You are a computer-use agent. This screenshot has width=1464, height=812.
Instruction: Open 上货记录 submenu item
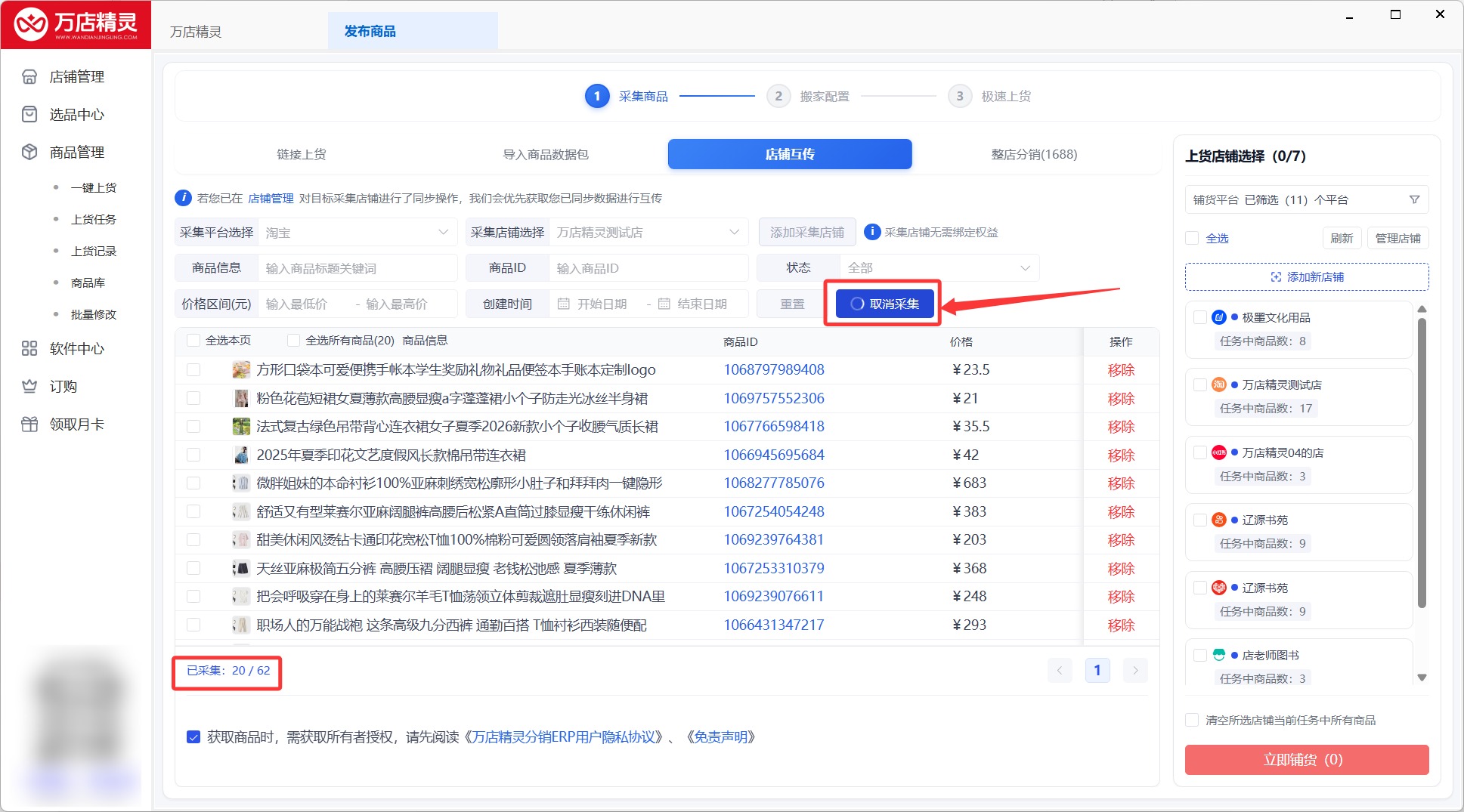(94, 251)
